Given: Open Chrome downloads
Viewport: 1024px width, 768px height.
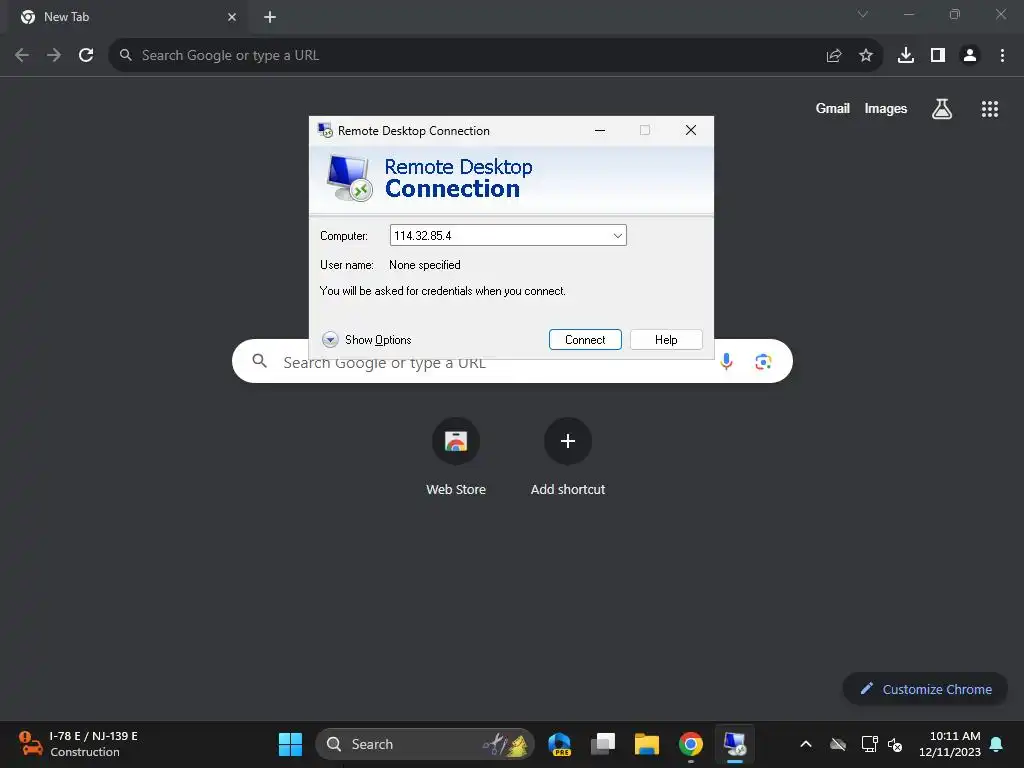Looking at the screenshot, I should (x=906, y=56).
